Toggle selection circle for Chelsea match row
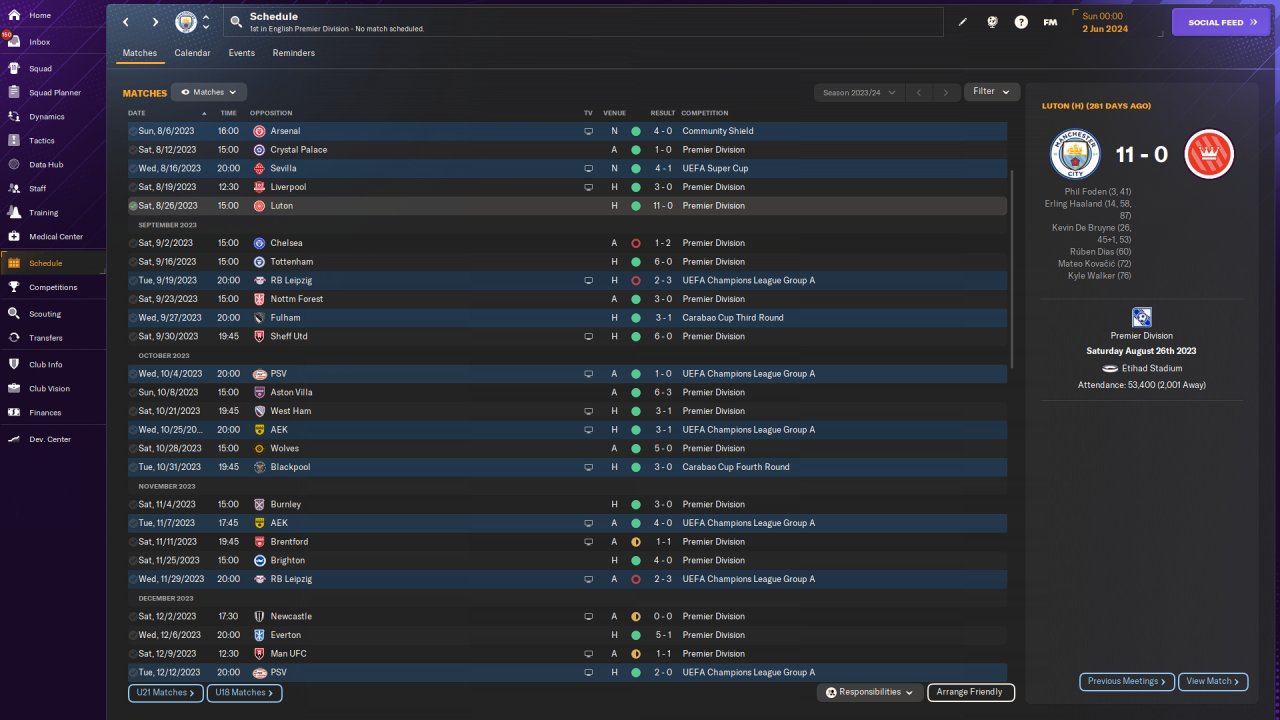Screen dimensions: 1280x720 tap(133, 243)
